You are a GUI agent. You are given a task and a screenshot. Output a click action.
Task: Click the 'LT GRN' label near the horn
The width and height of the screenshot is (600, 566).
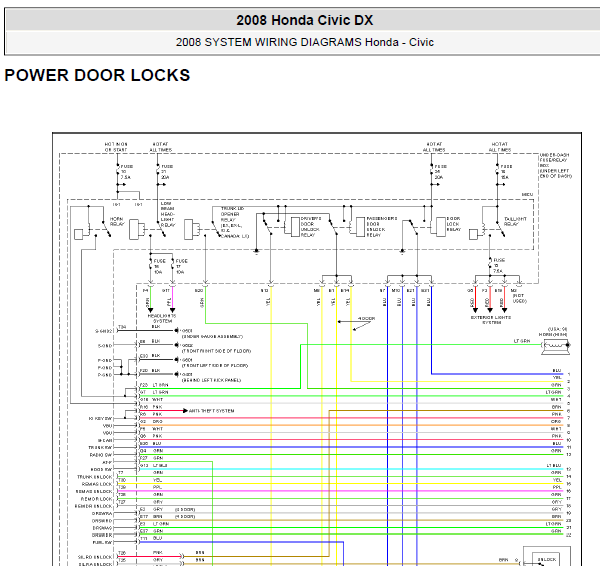pos(522,341)
